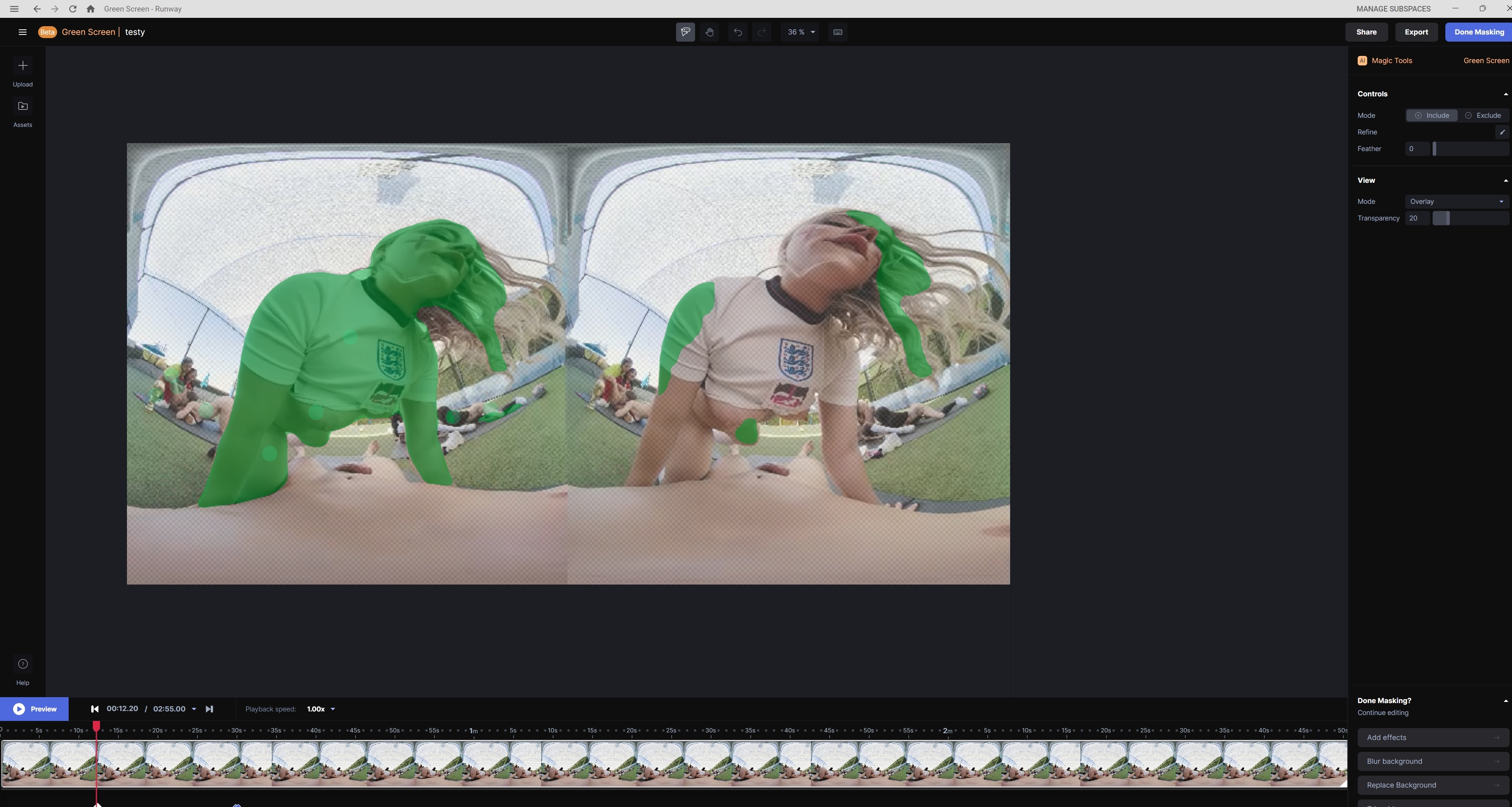Collapse the View section
This screenshot has width=1512, height=807.
click(1506, 180)
